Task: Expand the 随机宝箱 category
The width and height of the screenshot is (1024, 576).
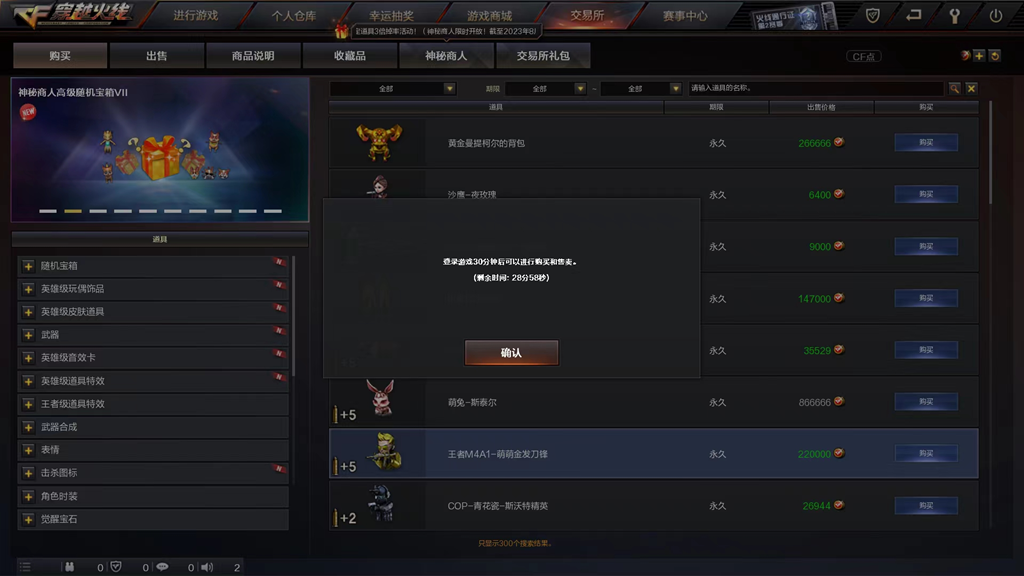Action: click(153, 266)
